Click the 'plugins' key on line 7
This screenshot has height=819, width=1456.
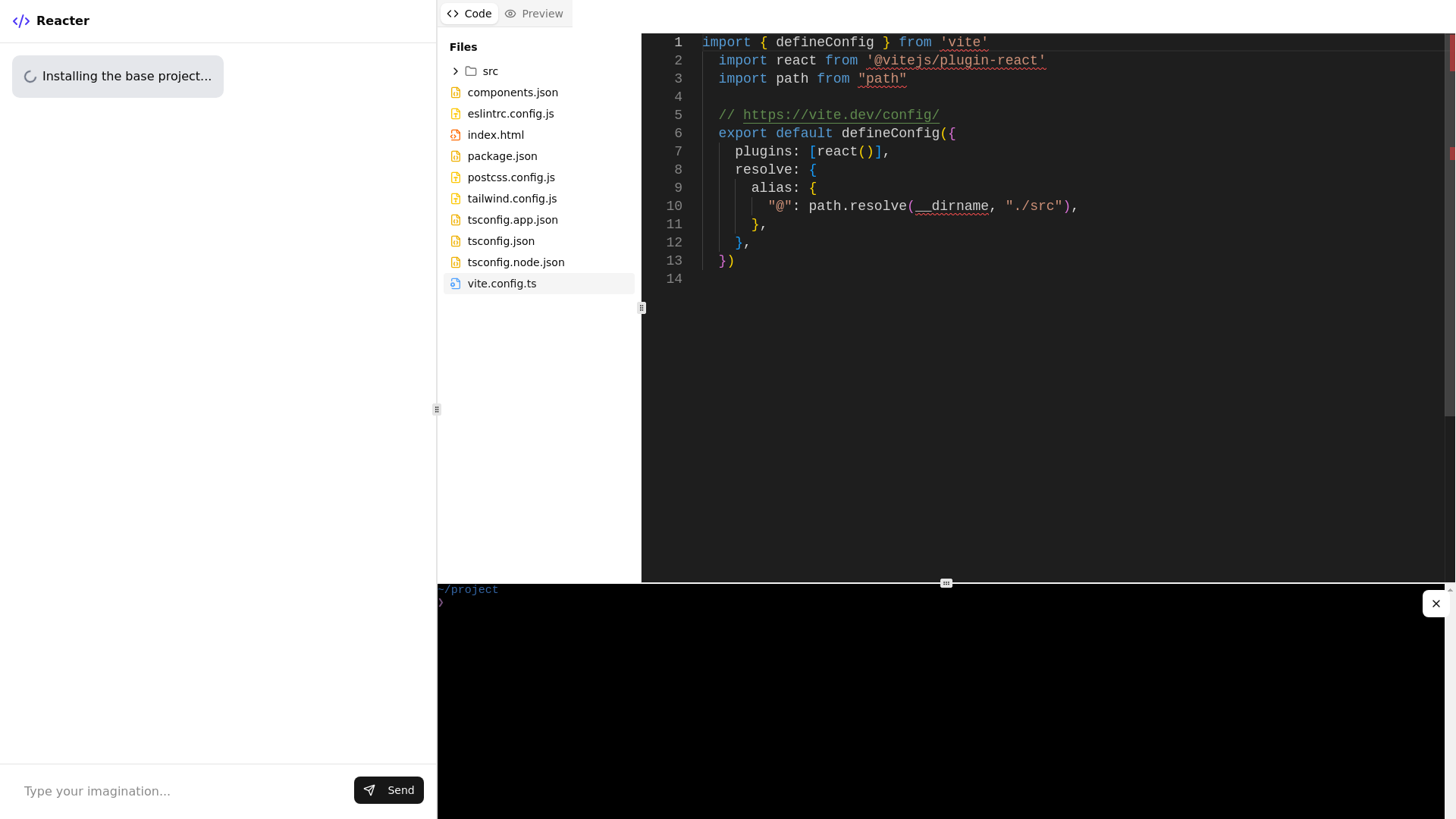click(764, 152)
